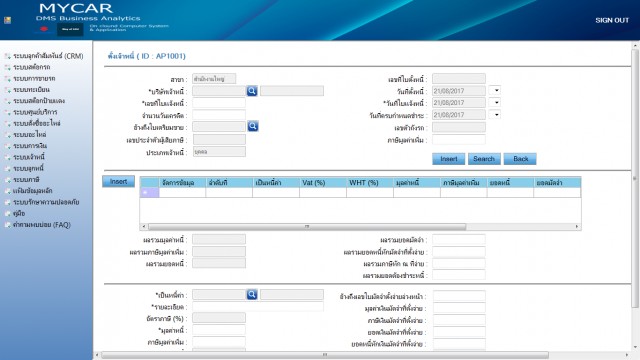Click the icon beside ระบบการขายรถ
640x360 pixels.
[x=7, y=78]
